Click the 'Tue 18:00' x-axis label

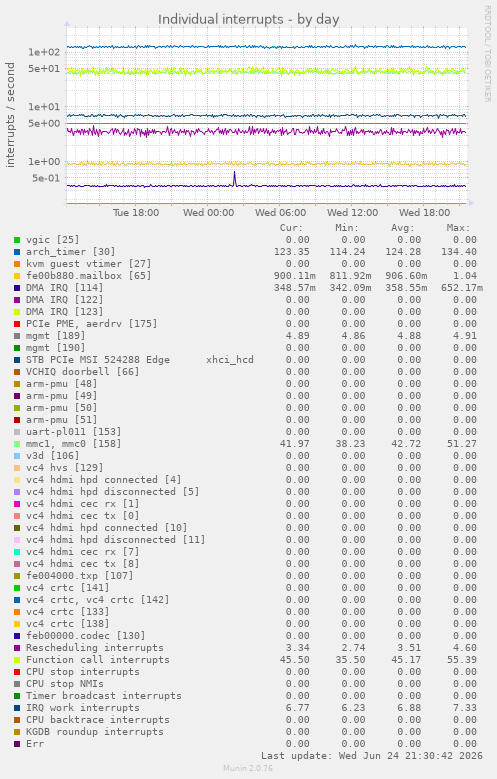[136, 213]
